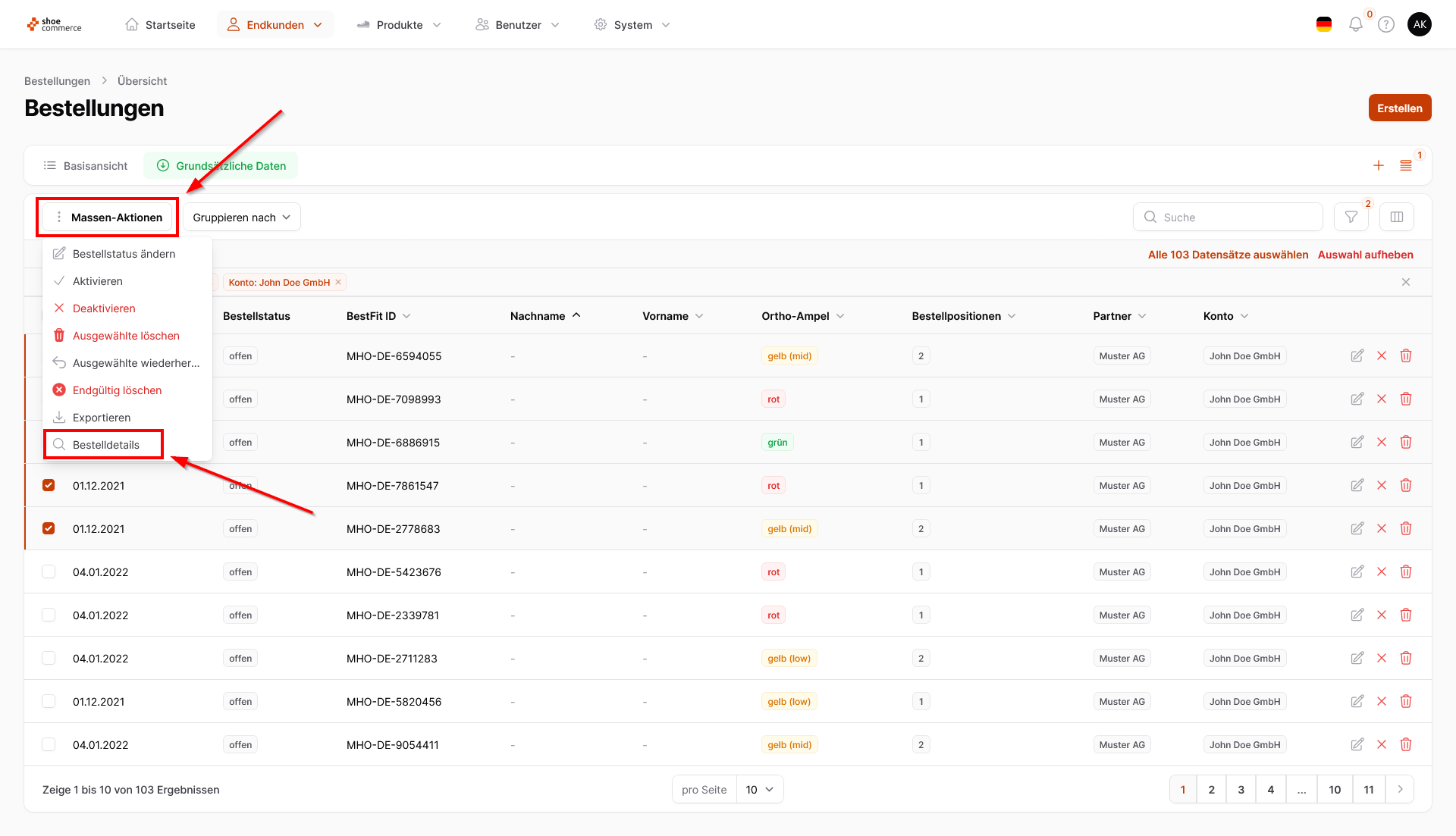Image resolution: width=1456 pixels, height=836 pixels.
Task: Choose Exportieren in the dropdown menu
Action: [x=101, y=418]
